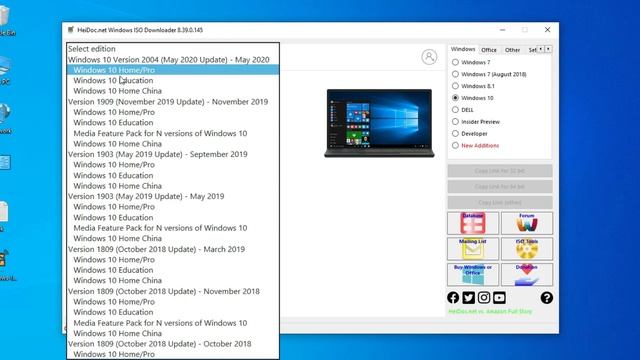Open the Donation heart button
This screenshot has height=360, width=640.
[527, 274]
